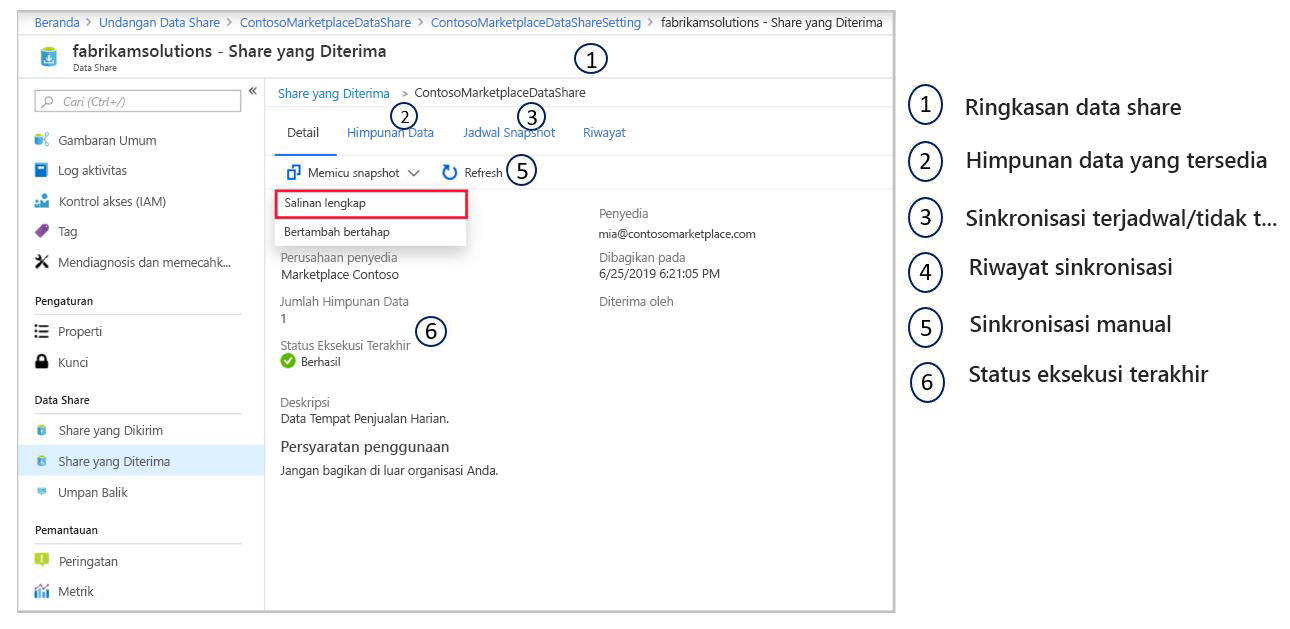The height and width of the screenshot is (629, 1290).
Task: Navigate to Beranda via the breadcrumb
Action: coord(57,22)
